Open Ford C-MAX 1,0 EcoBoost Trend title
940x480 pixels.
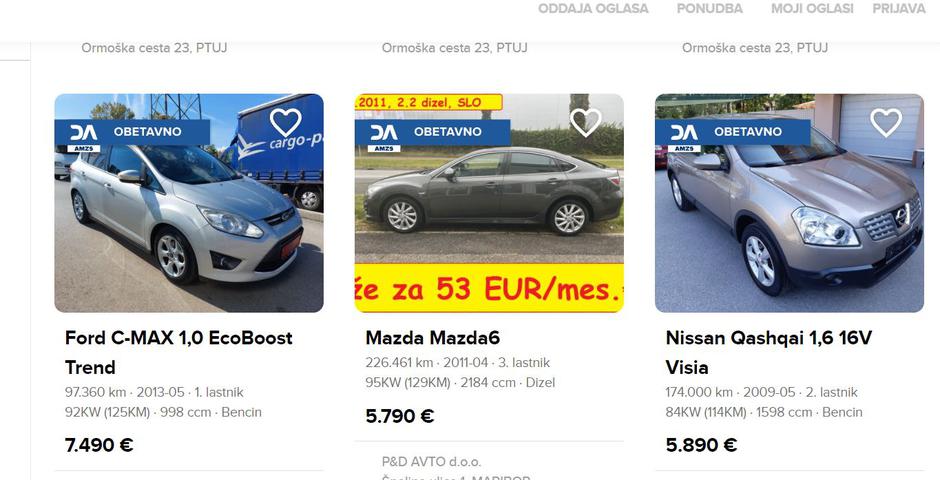tap(179, 352)
